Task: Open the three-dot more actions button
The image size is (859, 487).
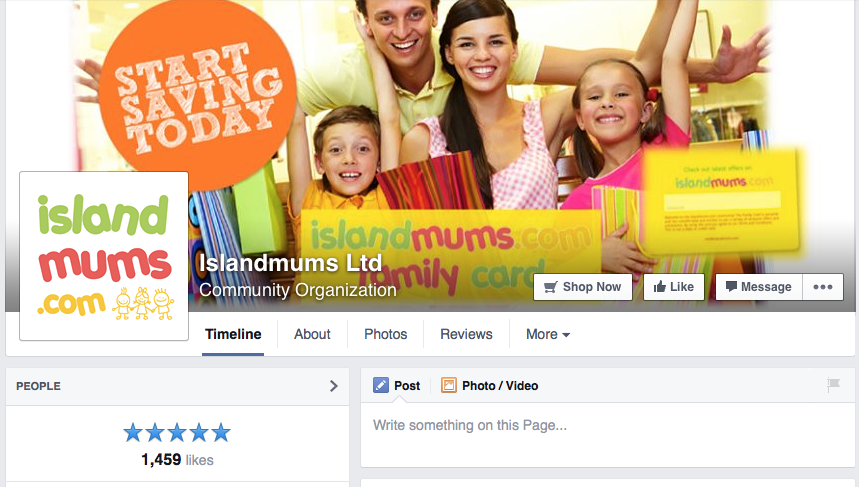Action: pyautogui.click(x=823, y=287)
